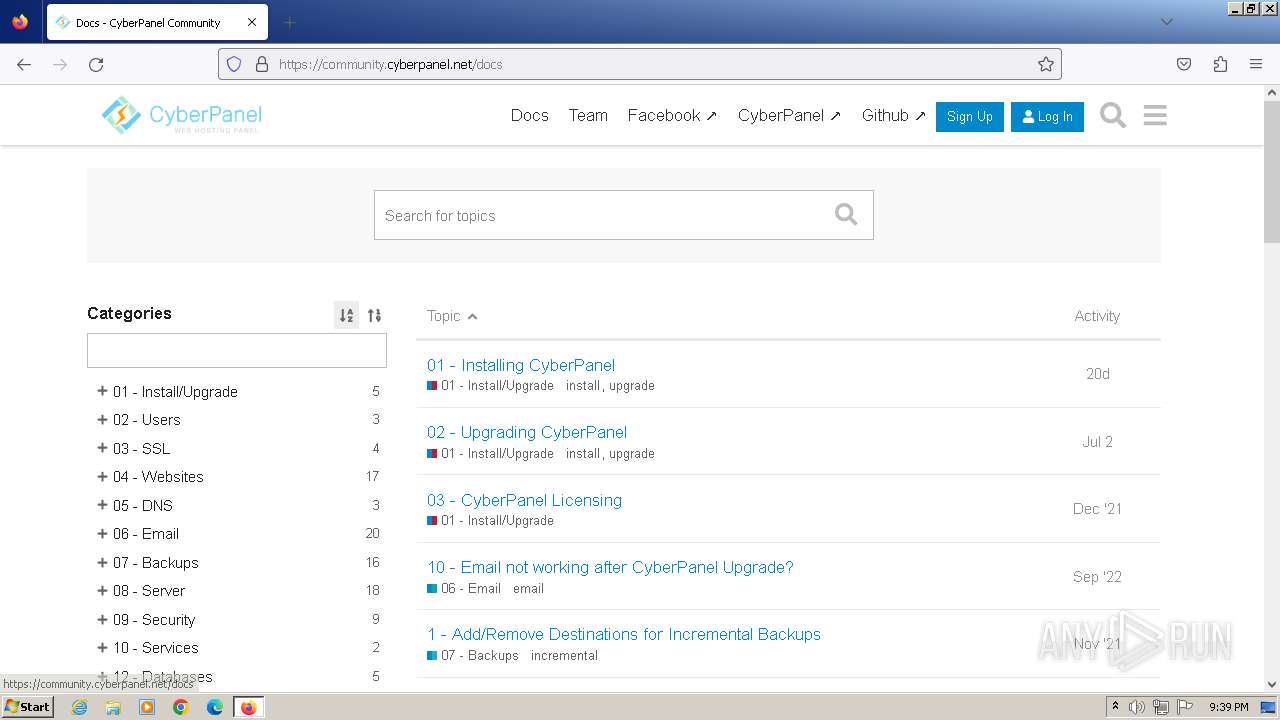Click the taskbar clock 9:39 PM
This screenshot has height=720, width=1280.
pyautogui.click(x=1228, y=707)
